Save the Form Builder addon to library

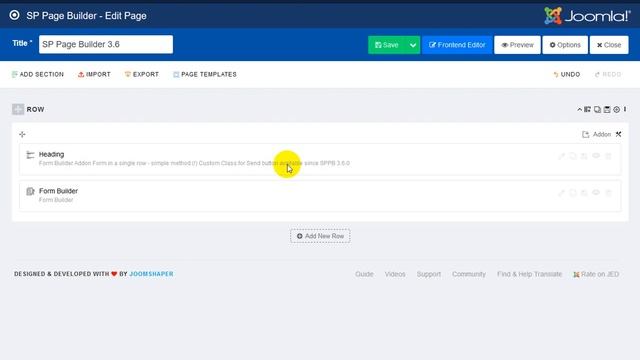tap(584, 193)
